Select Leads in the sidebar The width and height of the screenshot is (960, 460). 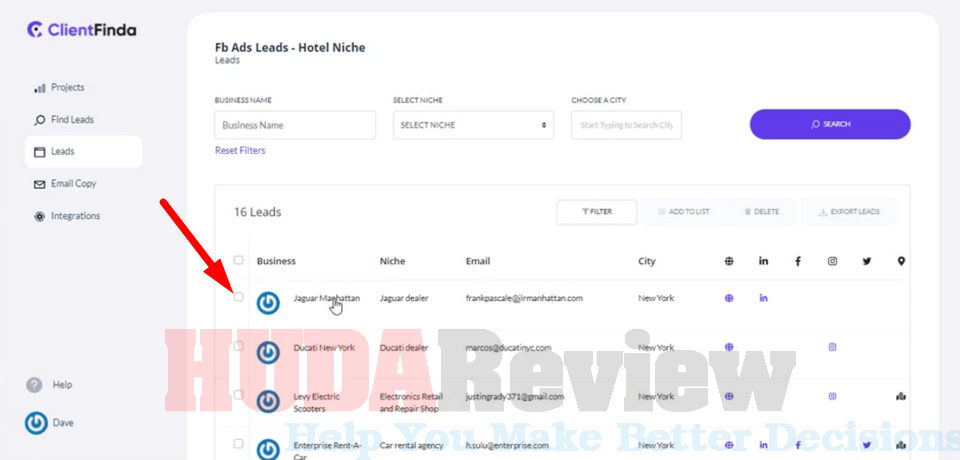tap(83, 151)
